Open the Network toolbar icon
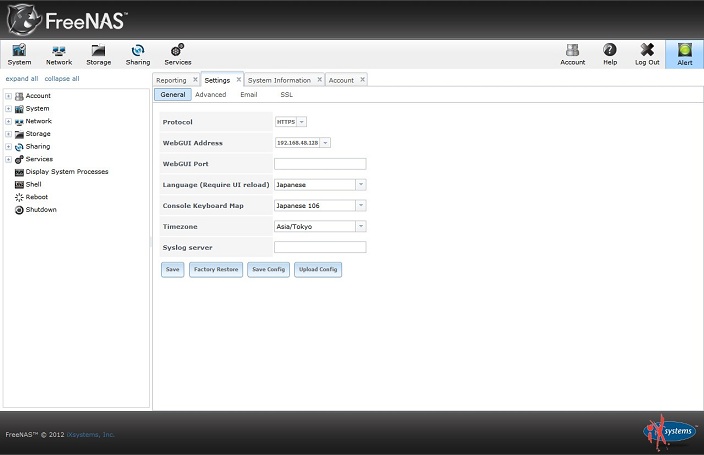This screenshot has height=455, width=704. [59, 54]
